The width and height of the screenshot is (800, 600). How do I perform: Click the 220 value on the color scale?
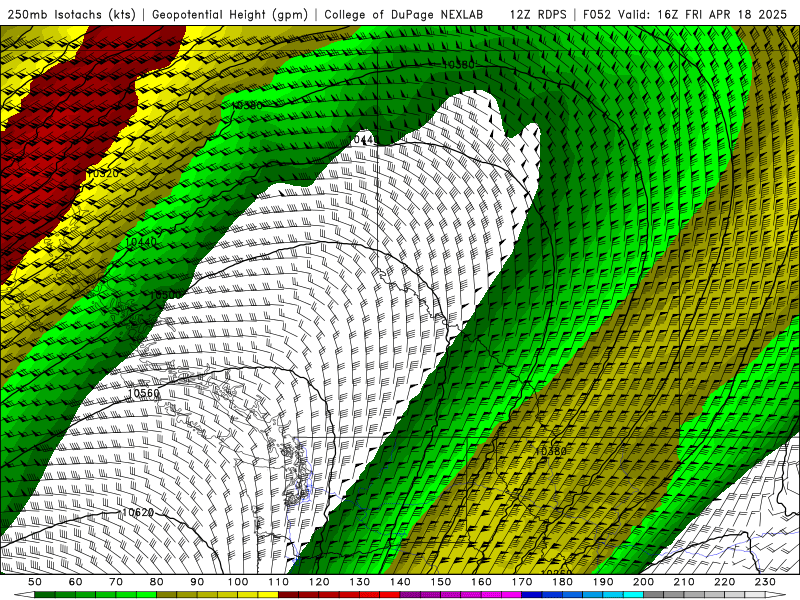pos(725,582)
